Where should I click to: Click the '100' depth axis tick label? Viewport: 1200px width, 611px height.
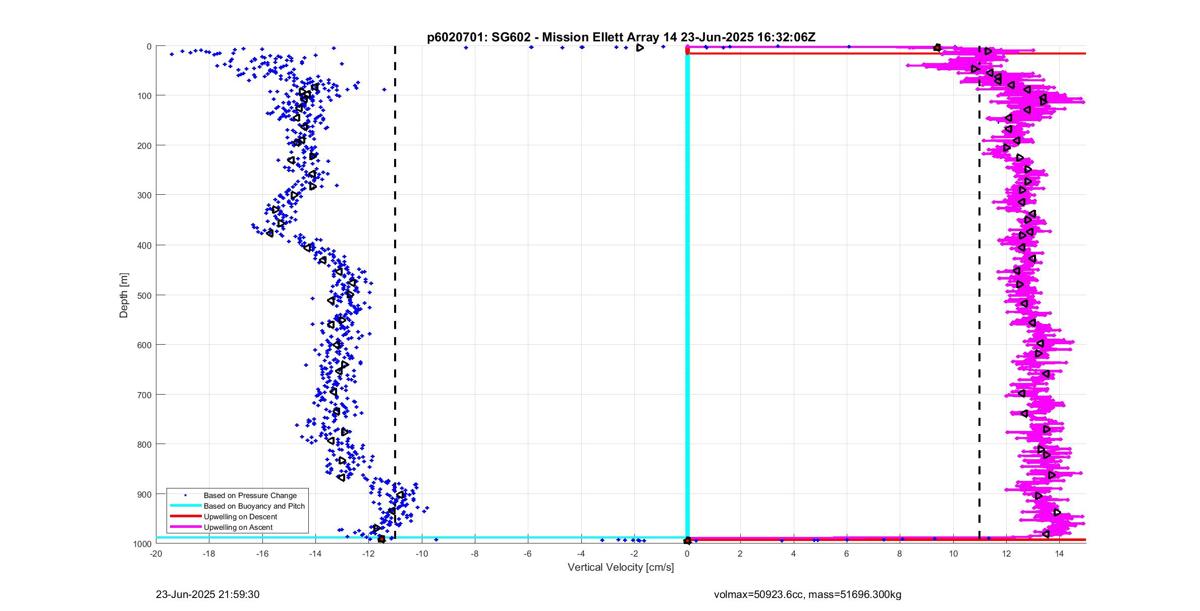(x=144, y=96)
